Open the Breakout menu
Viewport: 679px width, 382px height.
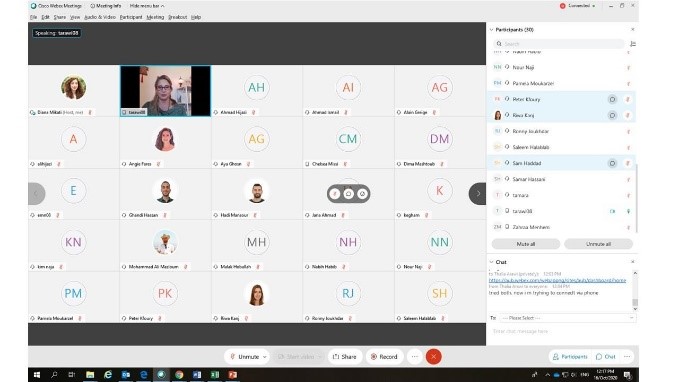tap(177, 17)
